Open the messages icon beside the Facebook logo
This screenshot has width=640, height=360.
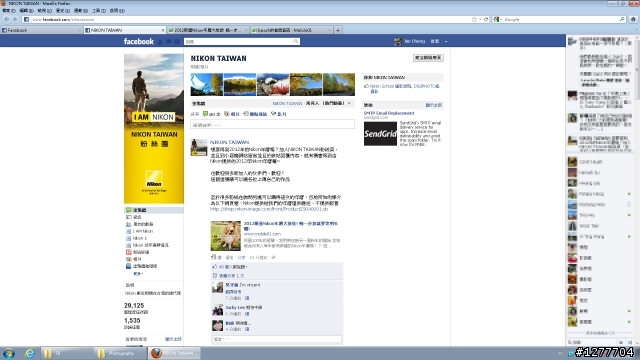[x=169, y=42]
